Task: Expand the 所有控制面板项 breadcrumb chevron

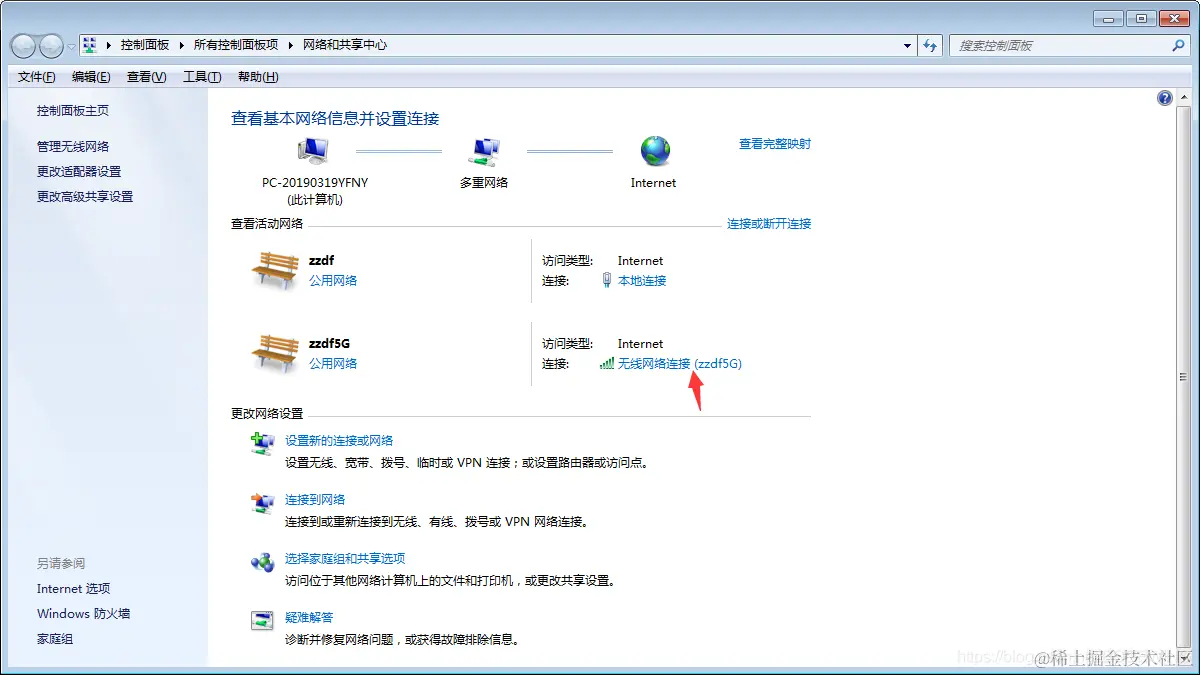Action: (289, 44)
